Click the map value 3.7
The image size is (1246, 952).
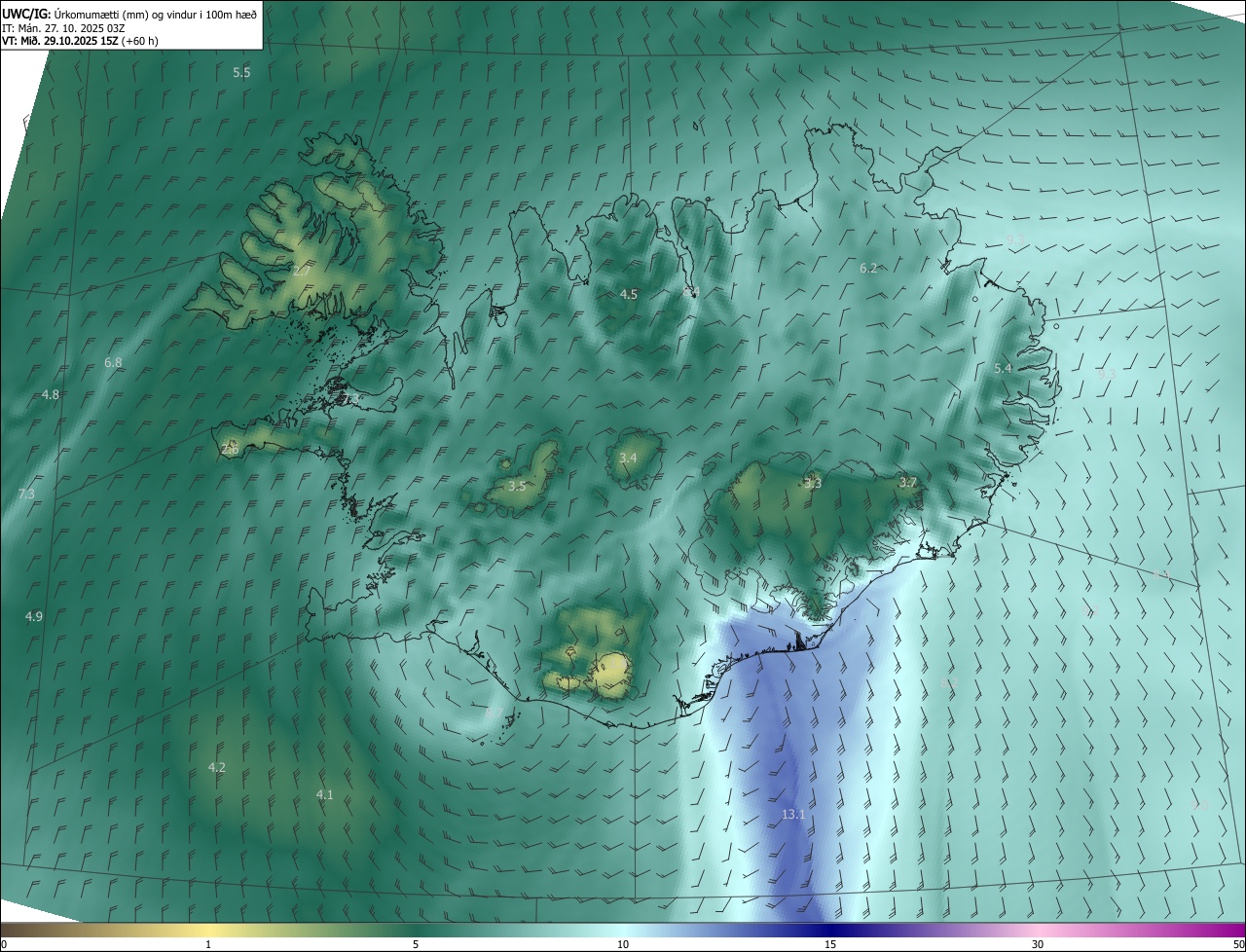[x=908, y=483]
